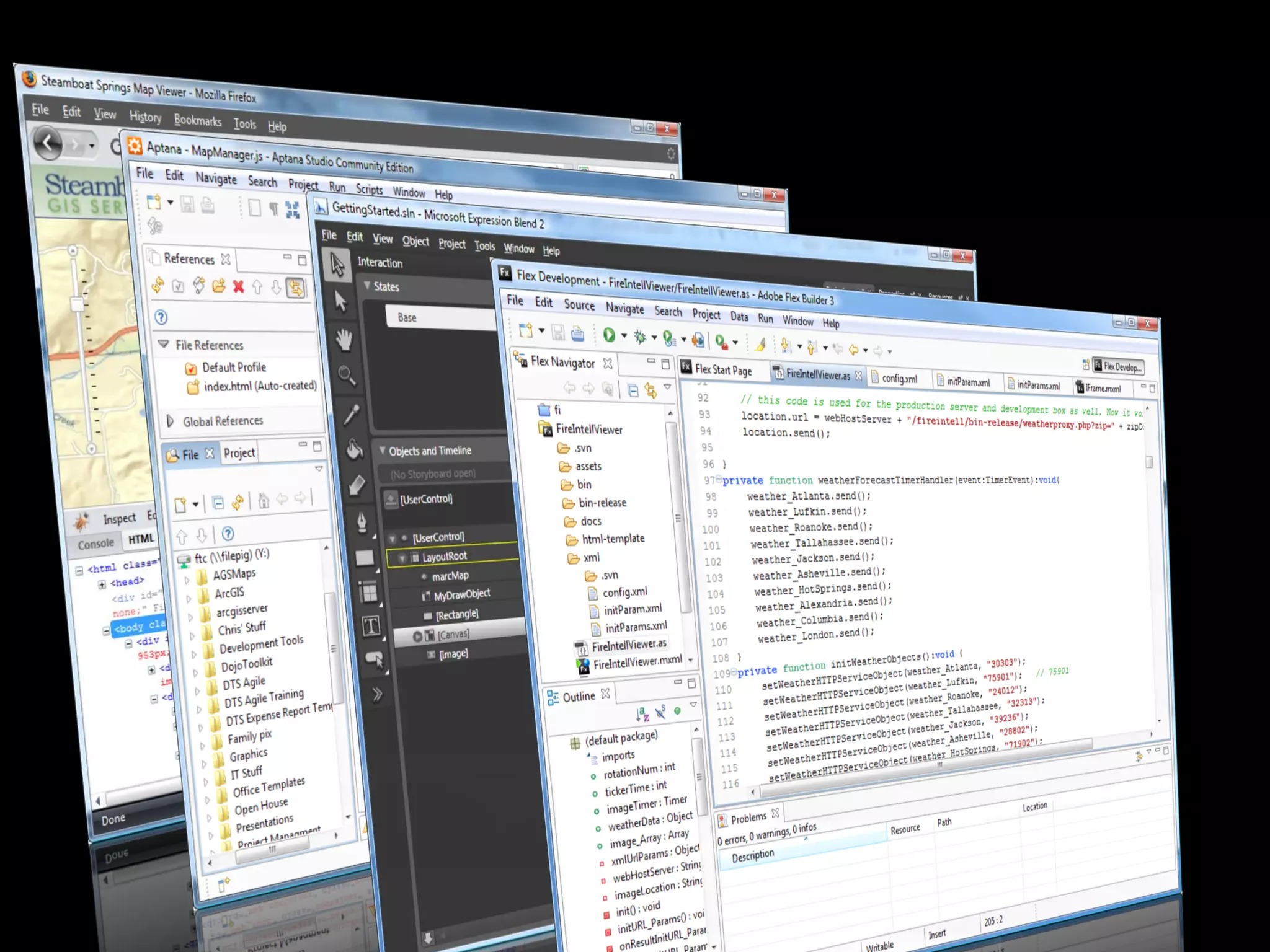Viewport: 1270px width, 952px height.
Task: Click the Save icon in Aptana toolbar
Action: tap(187, 204)
